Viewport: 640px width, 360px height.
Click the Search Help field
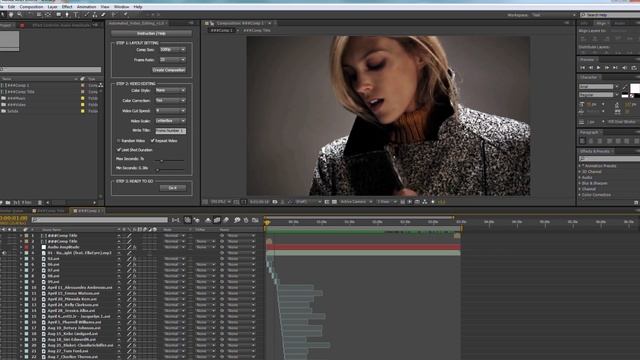(610, 15)
